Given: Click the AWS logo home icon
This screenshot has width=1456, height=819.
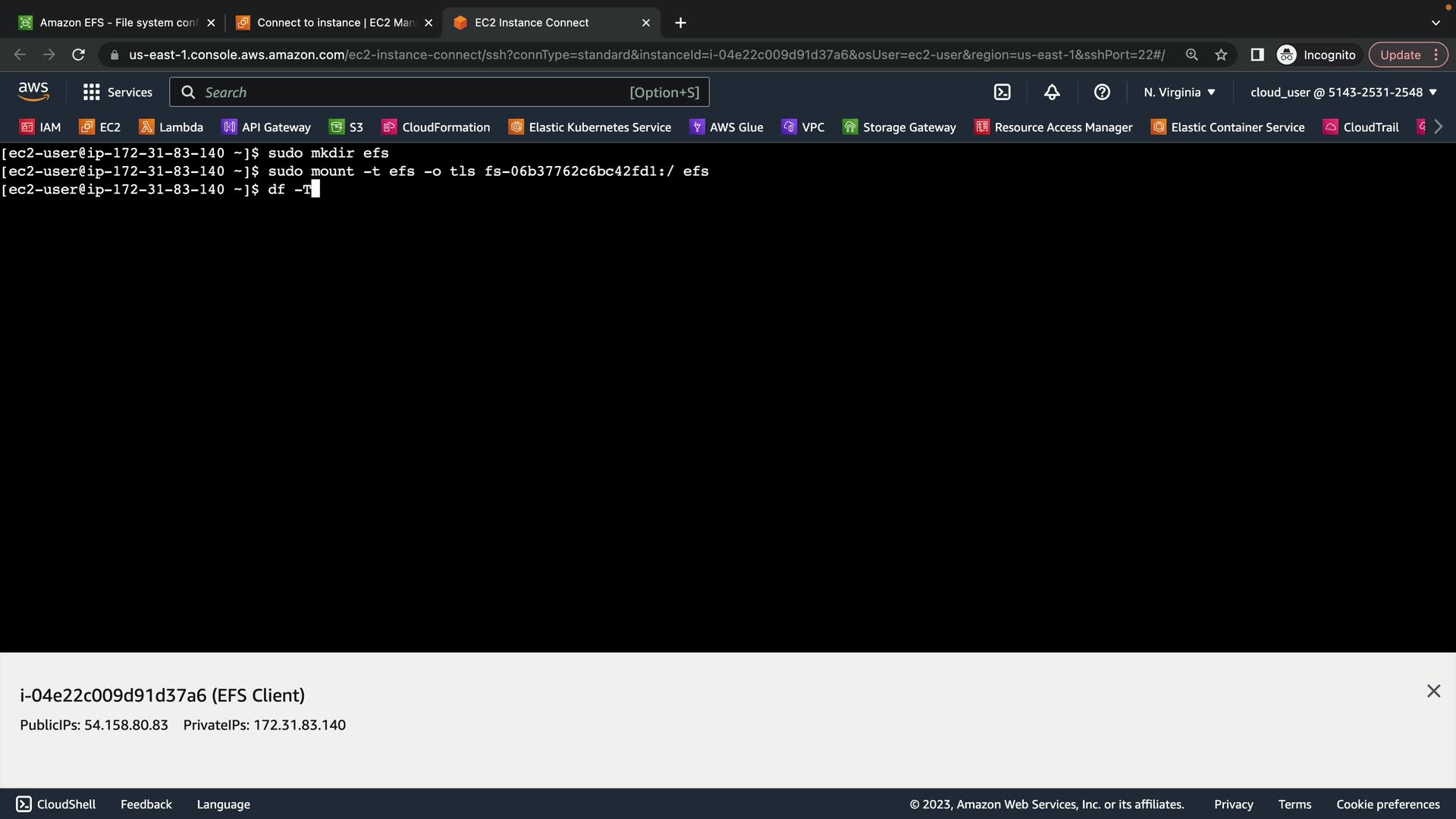Looking at the screenshot, I should pos(33,92).
